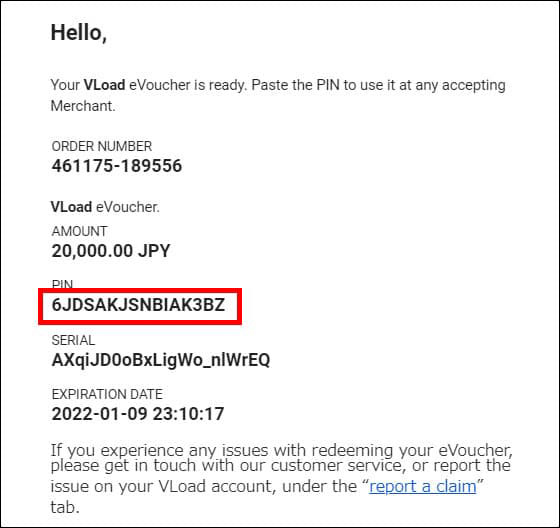Viewport: 560px width, 528px height.
Task: Click the word Merchant in the intro
Action: (83, 106)
